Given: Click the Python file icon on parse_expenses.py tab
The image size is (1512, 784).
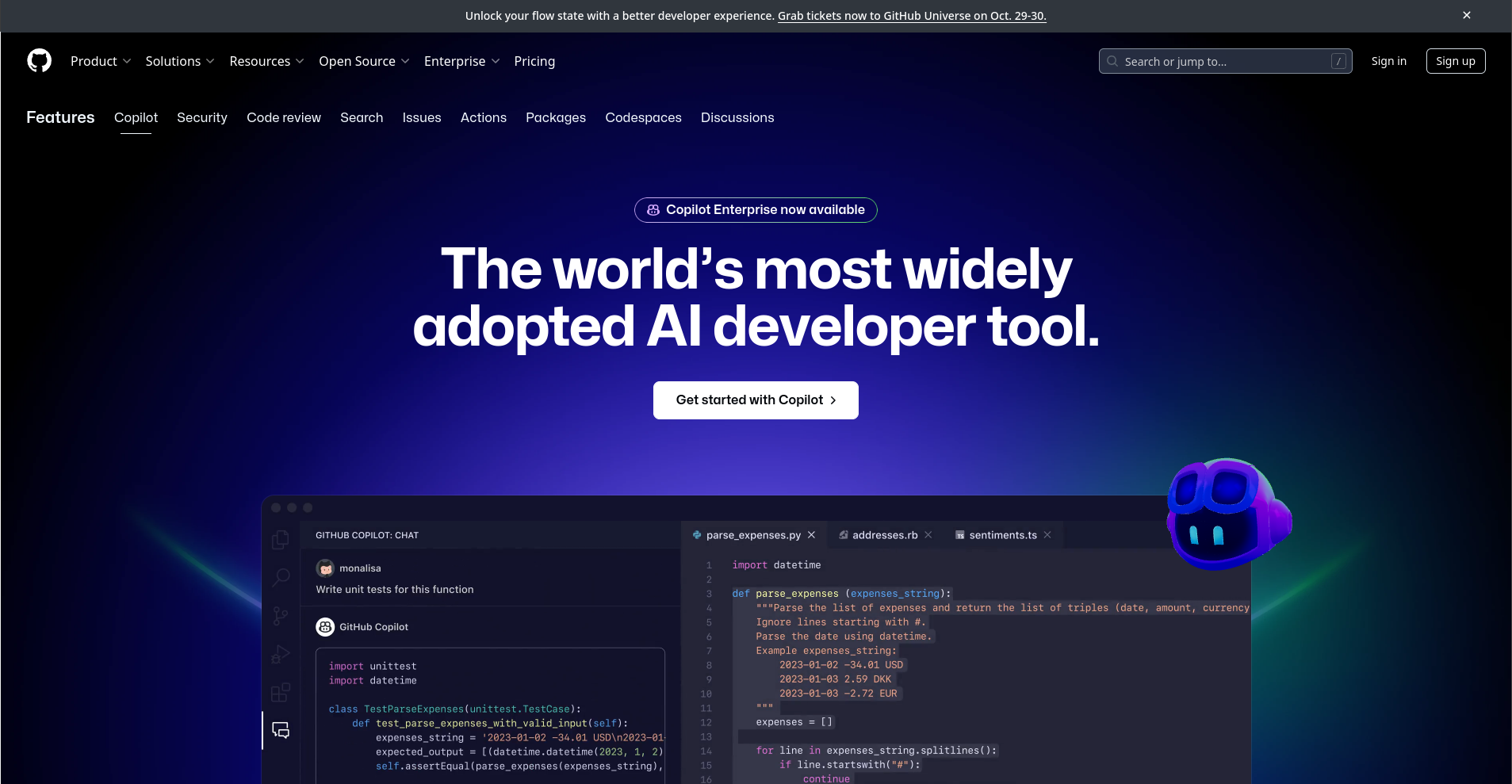Looking at the screenshot, I should click(697, 535).
